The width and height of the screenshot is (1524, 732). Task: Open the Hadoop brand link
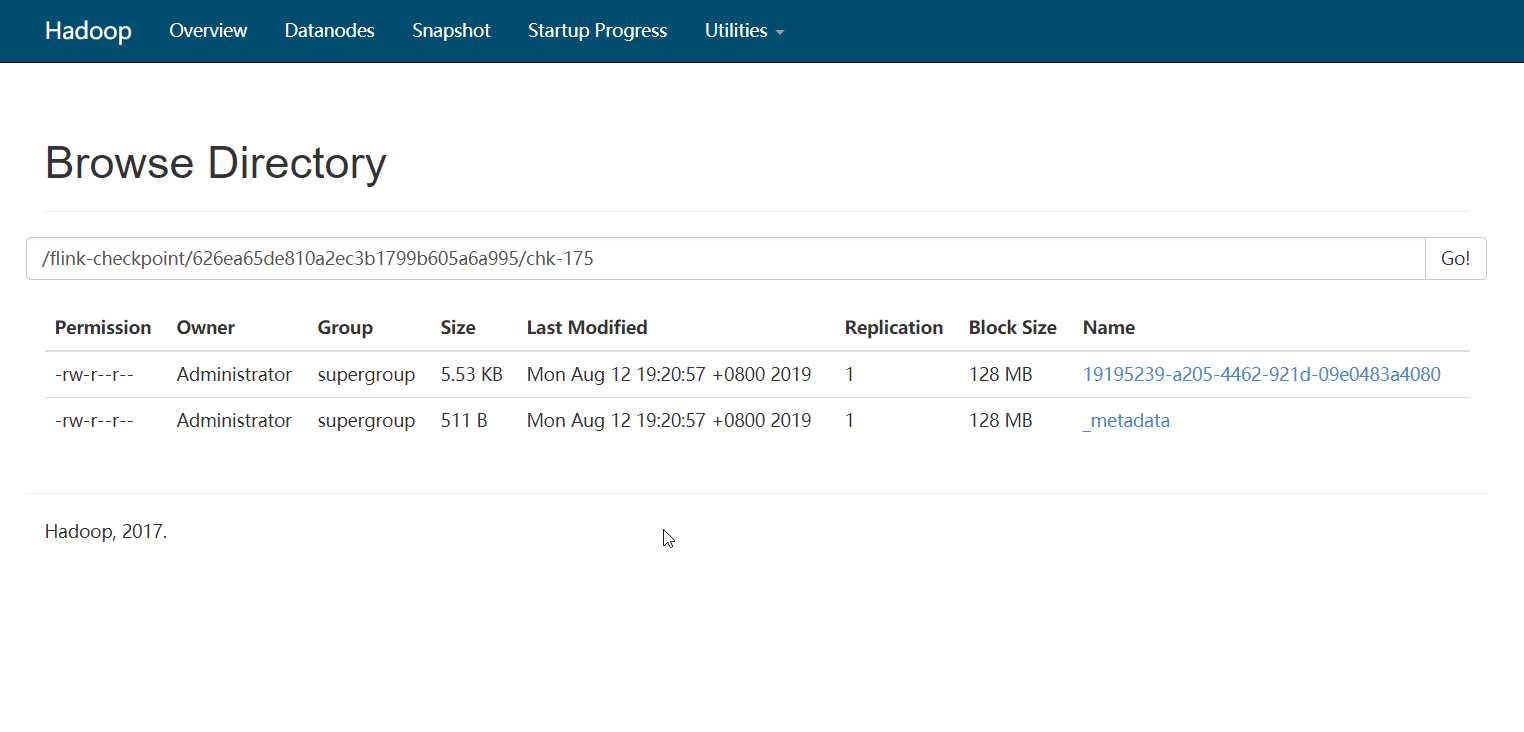[88, 31]
